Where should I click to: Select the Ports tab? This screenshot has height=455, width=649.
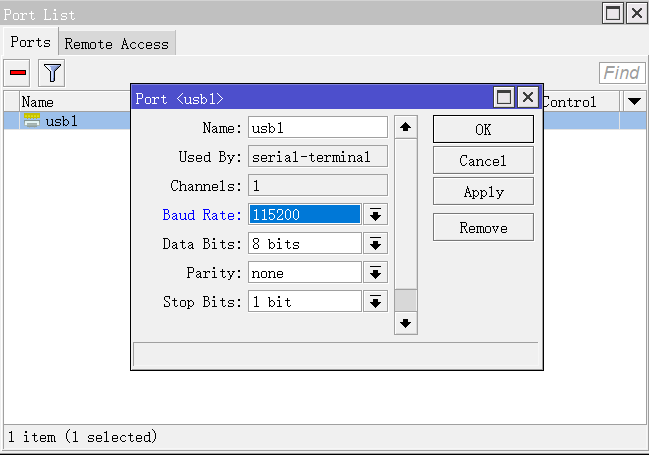(x=30, y=43)
